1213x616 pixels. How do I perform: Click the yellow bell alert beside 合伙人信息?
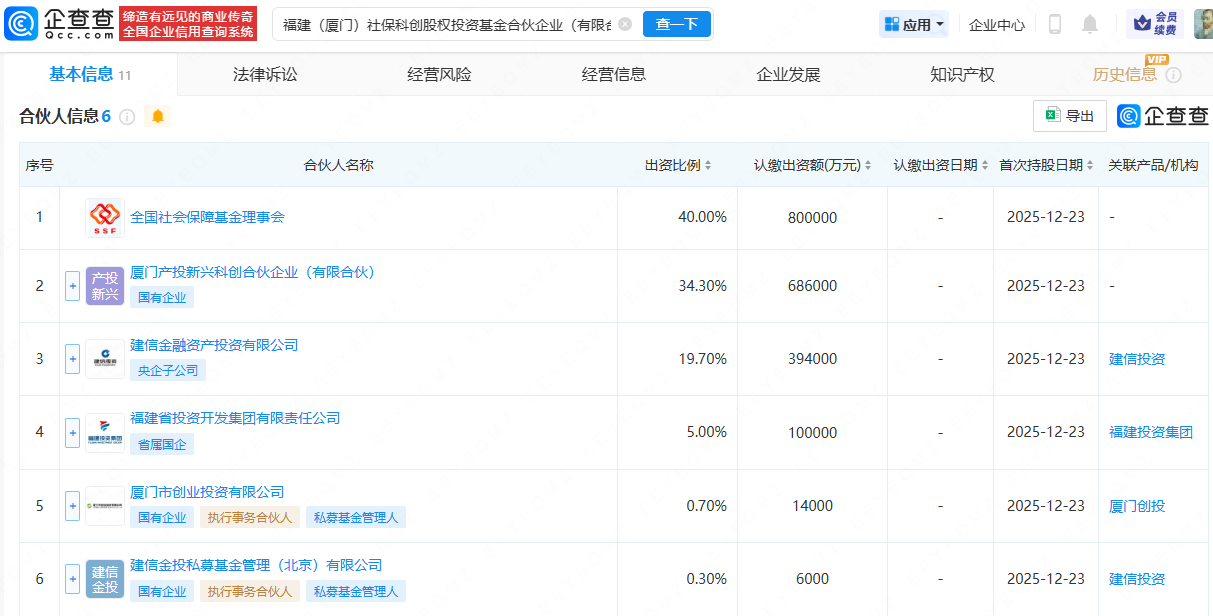point(158,116)
